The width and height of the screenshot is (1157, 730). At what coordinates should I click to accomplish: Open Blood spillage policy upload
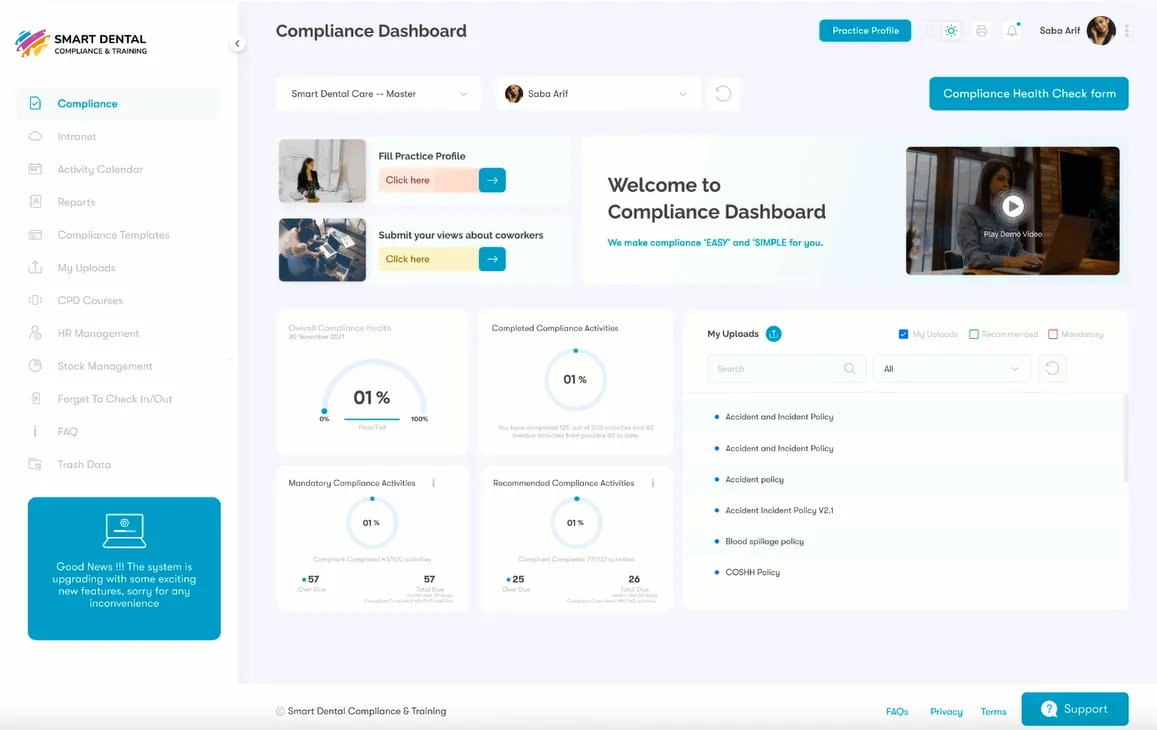tap(764, 541)
